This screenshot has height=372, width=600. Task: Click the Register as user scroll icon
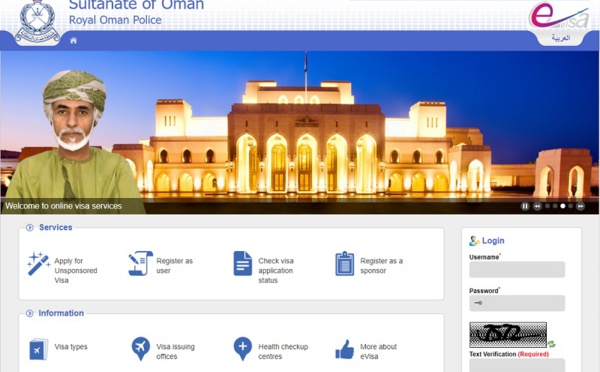(x=140, y=263)
